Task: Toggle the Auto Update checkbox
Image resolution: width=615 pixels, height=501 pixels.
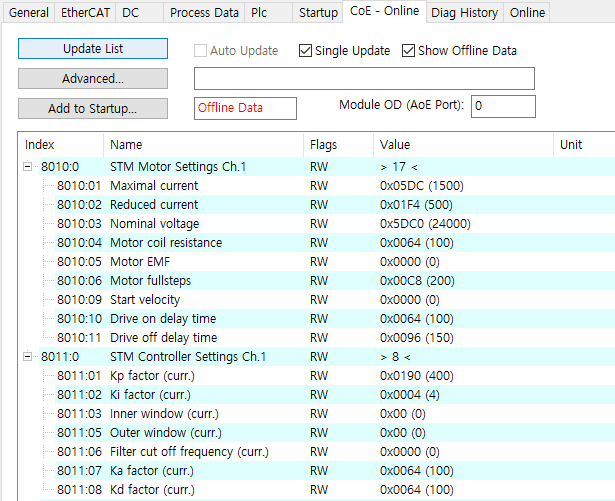Action: (200, 51)
